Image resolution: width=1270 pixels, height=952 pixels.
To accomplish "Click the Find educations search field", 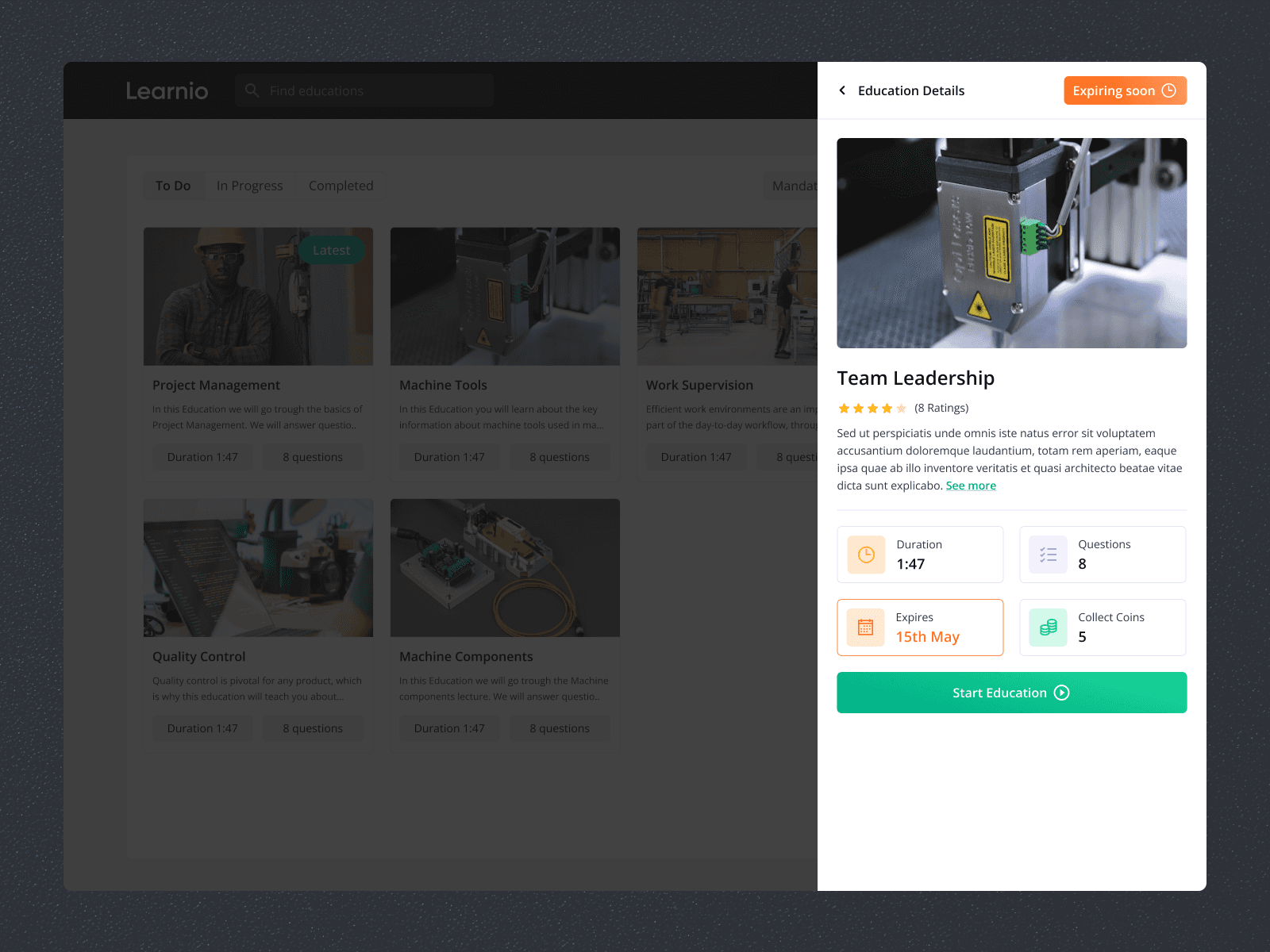I will (x=364, y=90).
